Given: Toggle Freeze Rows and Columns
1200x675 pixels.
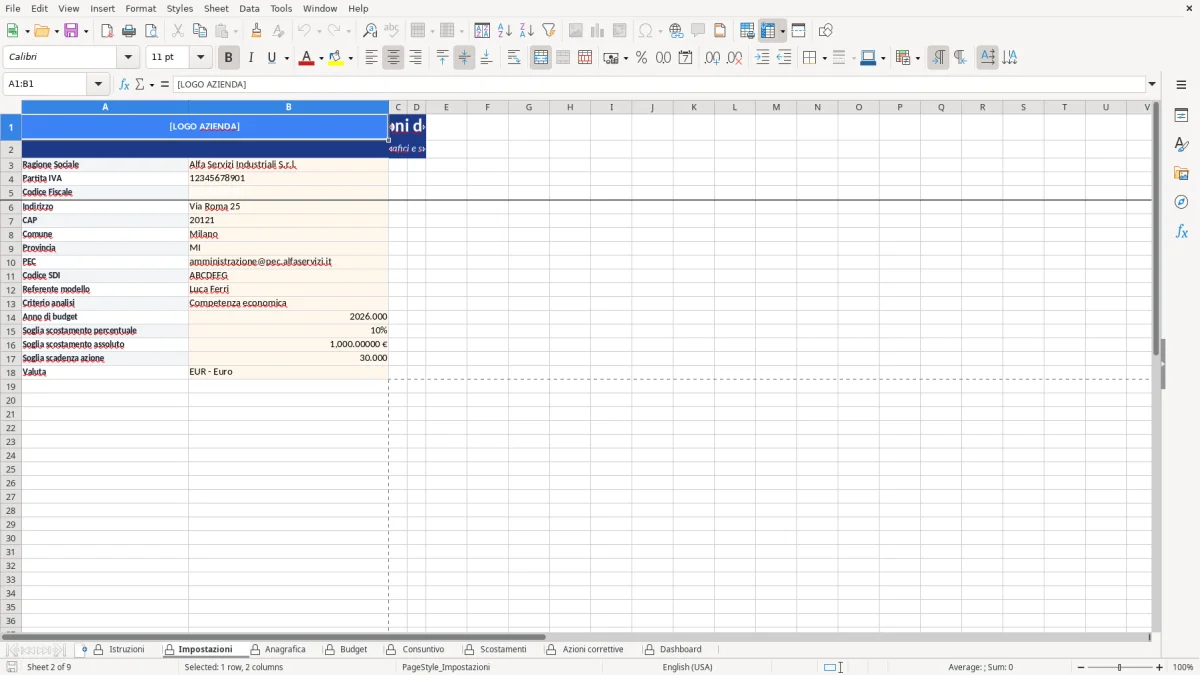Looking at the screenshot, I should (768, 31).
